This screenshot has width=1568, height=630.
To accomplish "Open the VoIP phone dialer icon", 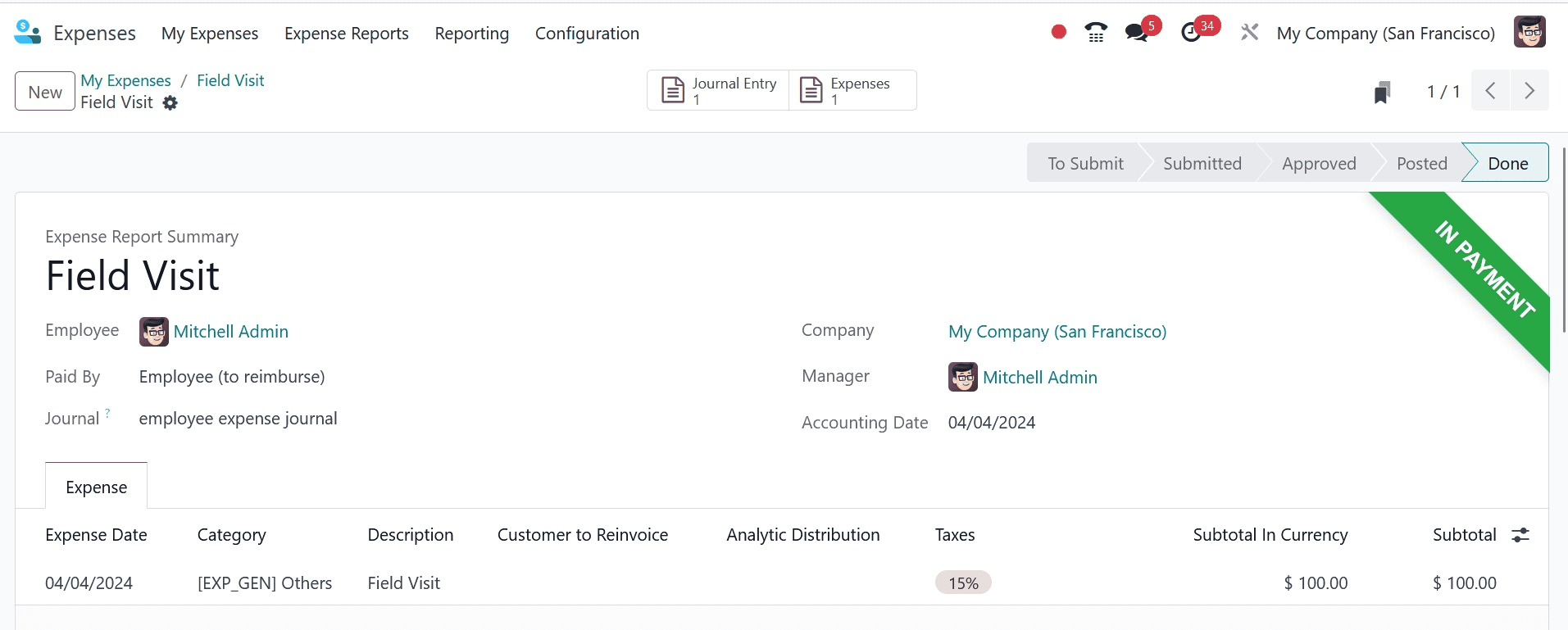I will tap(1096, 33).
